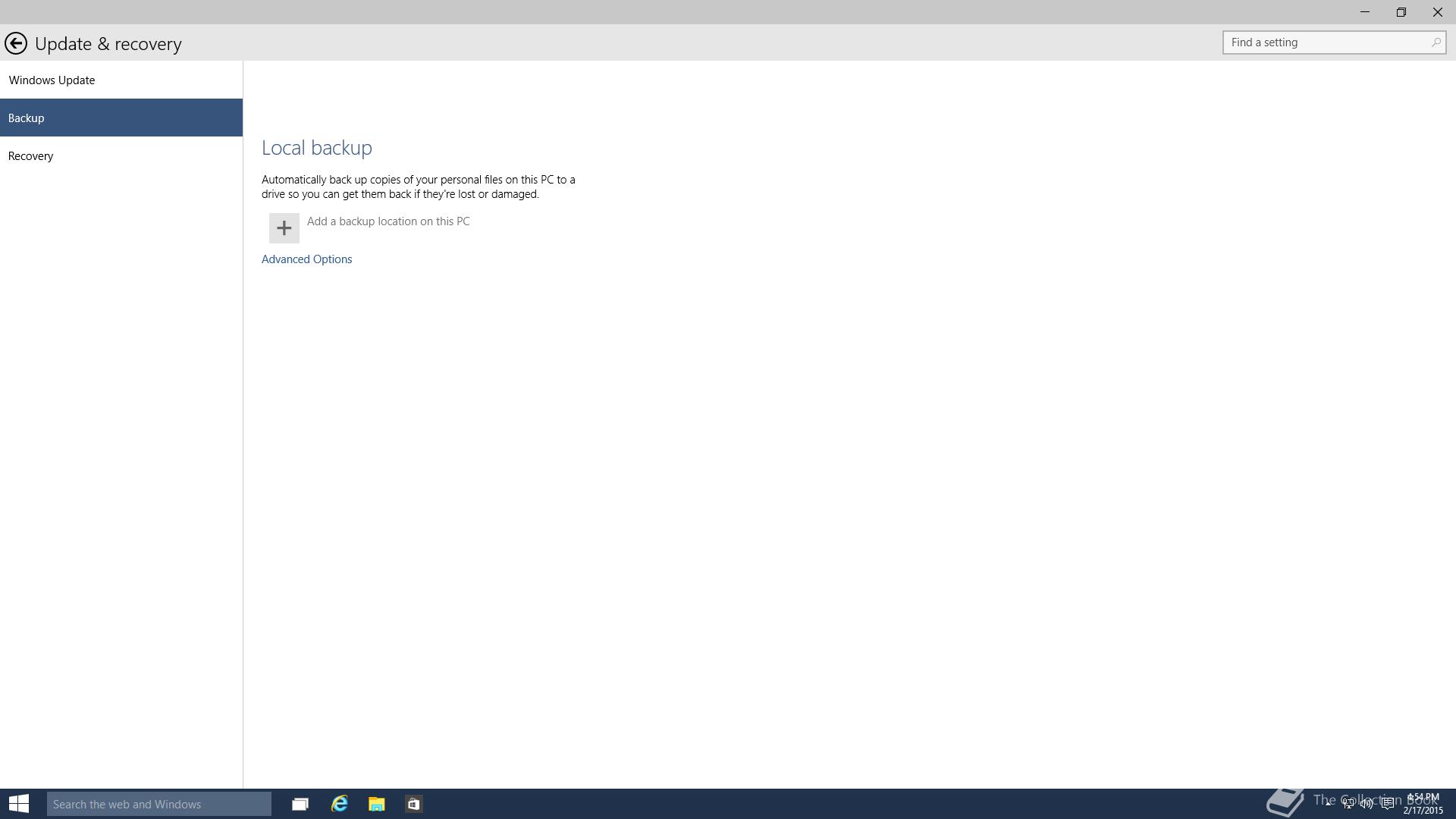The image size is (1456, 819).
Task: Click the plus icon to add backup location
Action: (x=284, y=228)
